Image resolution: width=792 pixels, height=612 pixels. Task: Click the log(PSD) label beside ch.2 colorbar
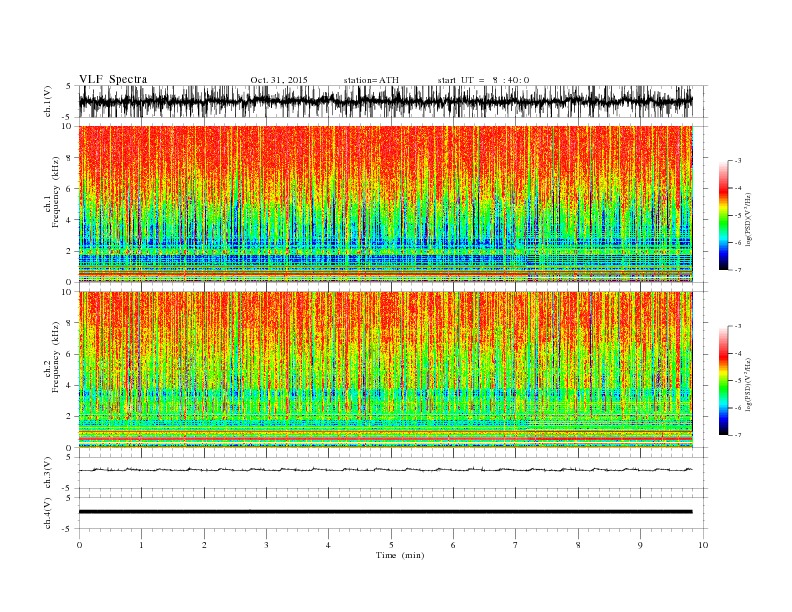[749, 384]
